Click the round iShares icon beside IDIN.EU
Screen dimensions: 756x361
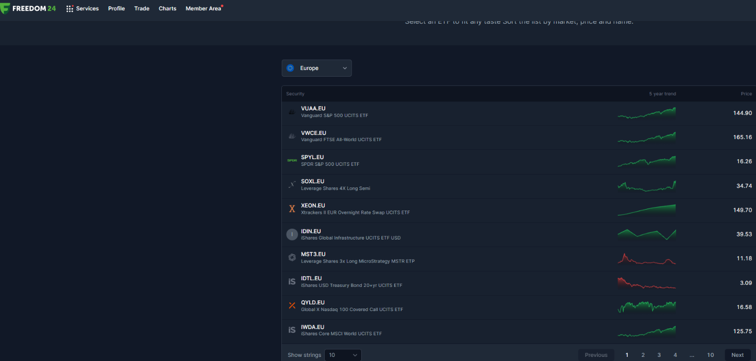pyautogui.click(x=292, y=234)
